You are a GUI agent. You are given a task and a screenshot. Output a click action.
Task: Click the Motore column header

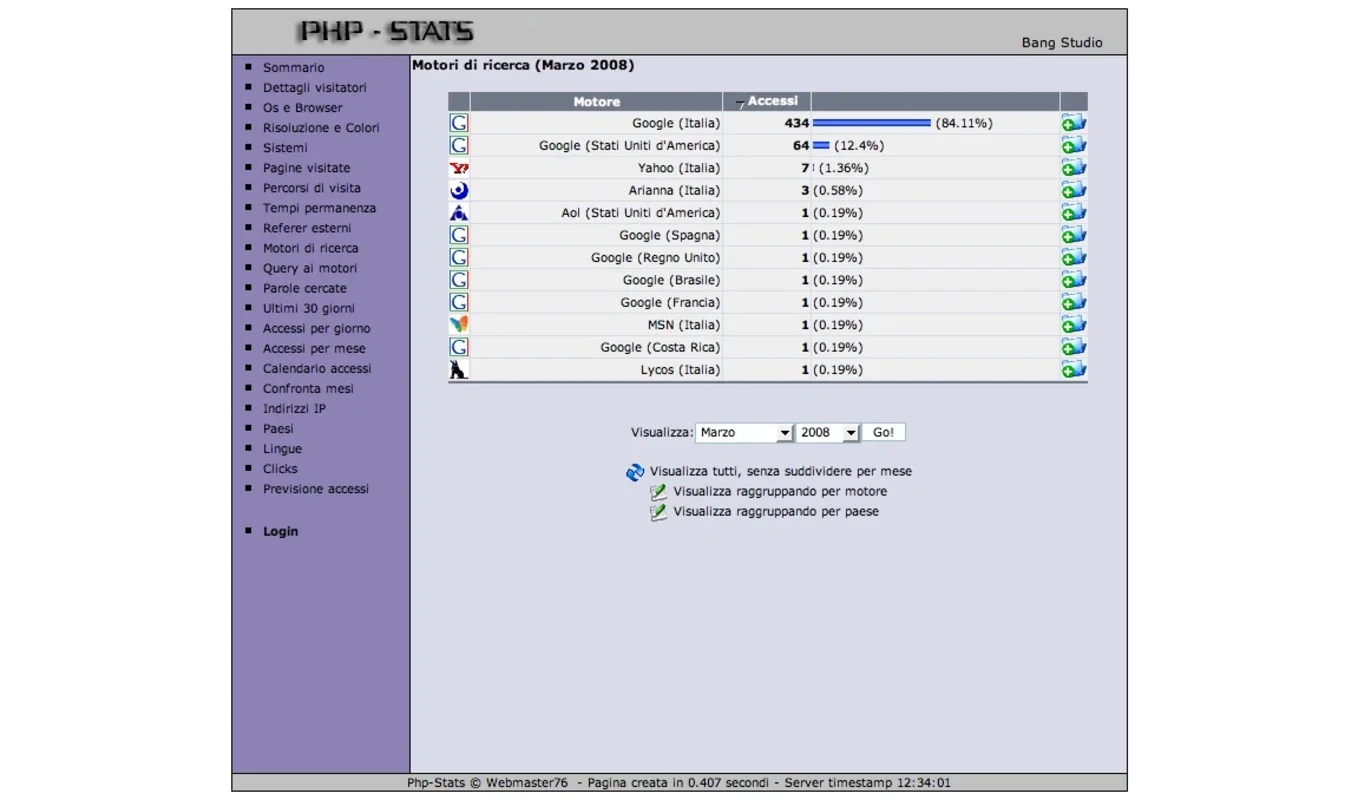point(596,102)
